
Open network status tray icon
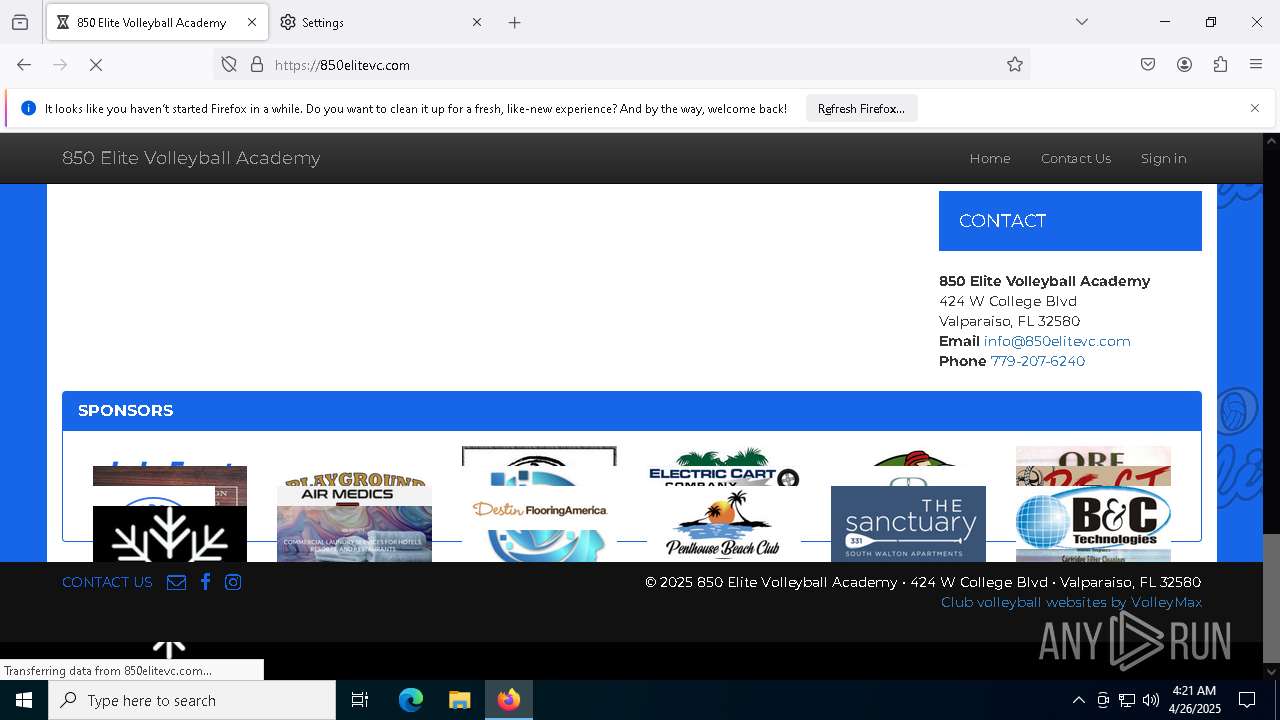click(1127, 700)
